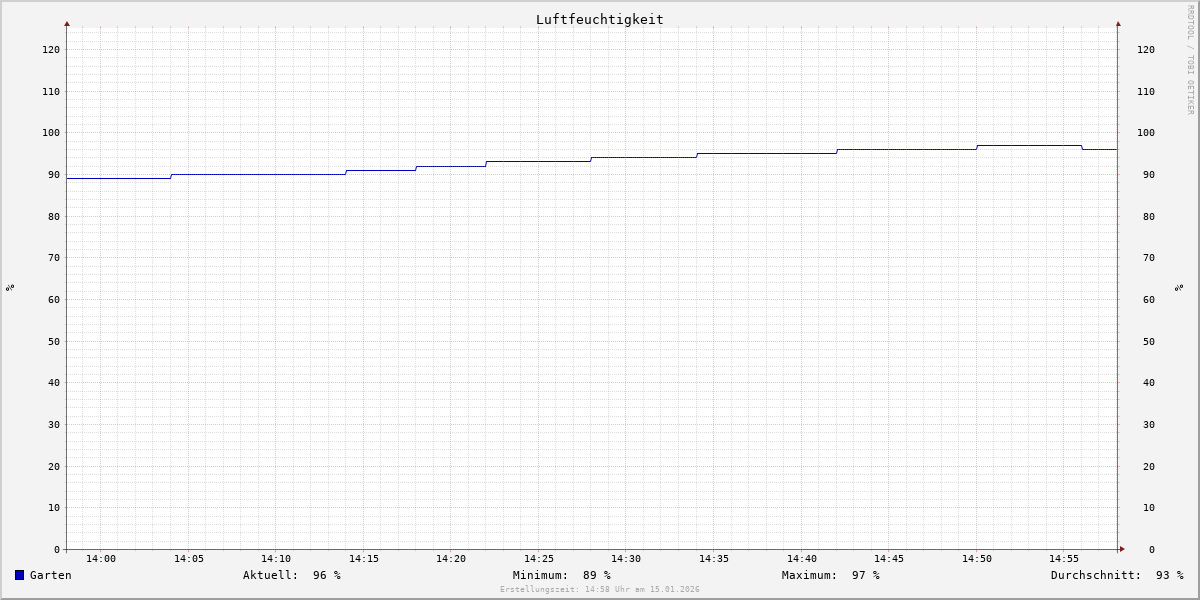Image resolution: width=1200 pixels, height=600 pixels.
Task: Click the Durchschnitt 93 % statistic
Action: coord(1116,575)
